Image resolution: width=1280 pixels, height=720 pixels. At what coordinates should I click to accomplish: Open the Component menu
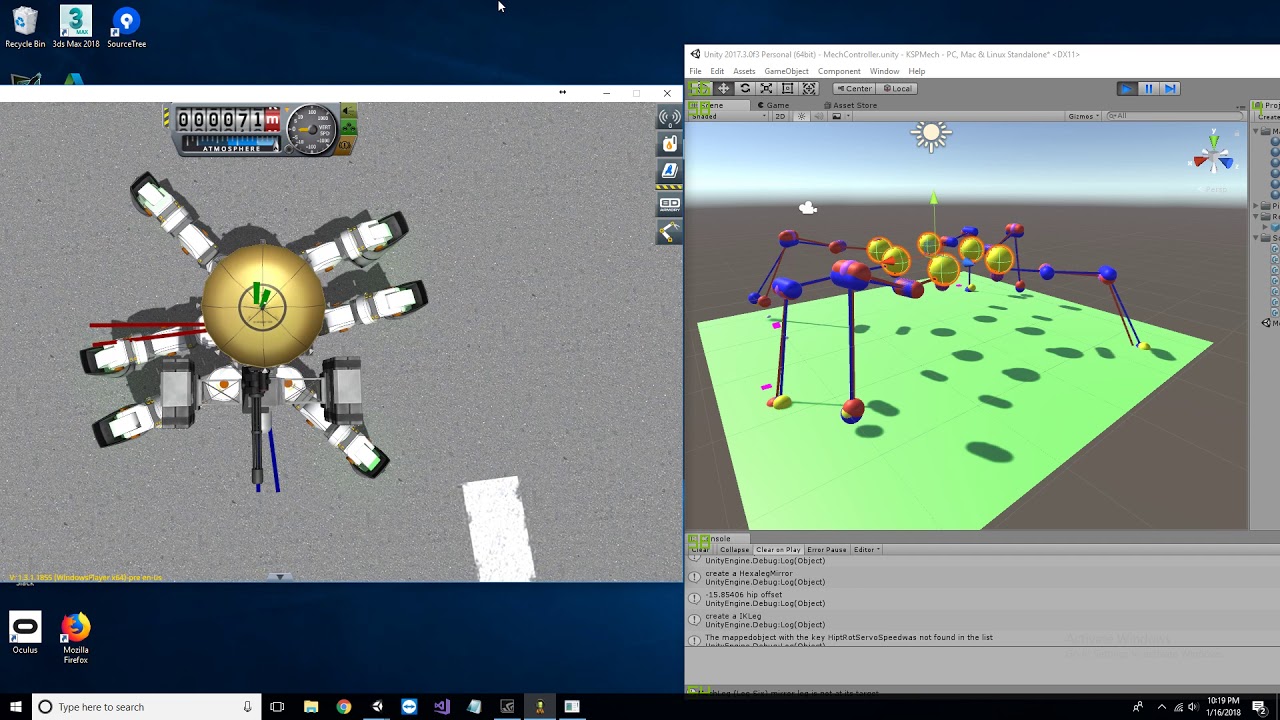pos(839,71)
